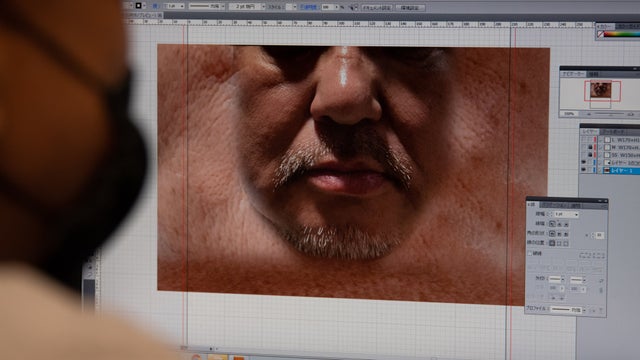Switch to the Navigator panel tab

pos(573,74)
